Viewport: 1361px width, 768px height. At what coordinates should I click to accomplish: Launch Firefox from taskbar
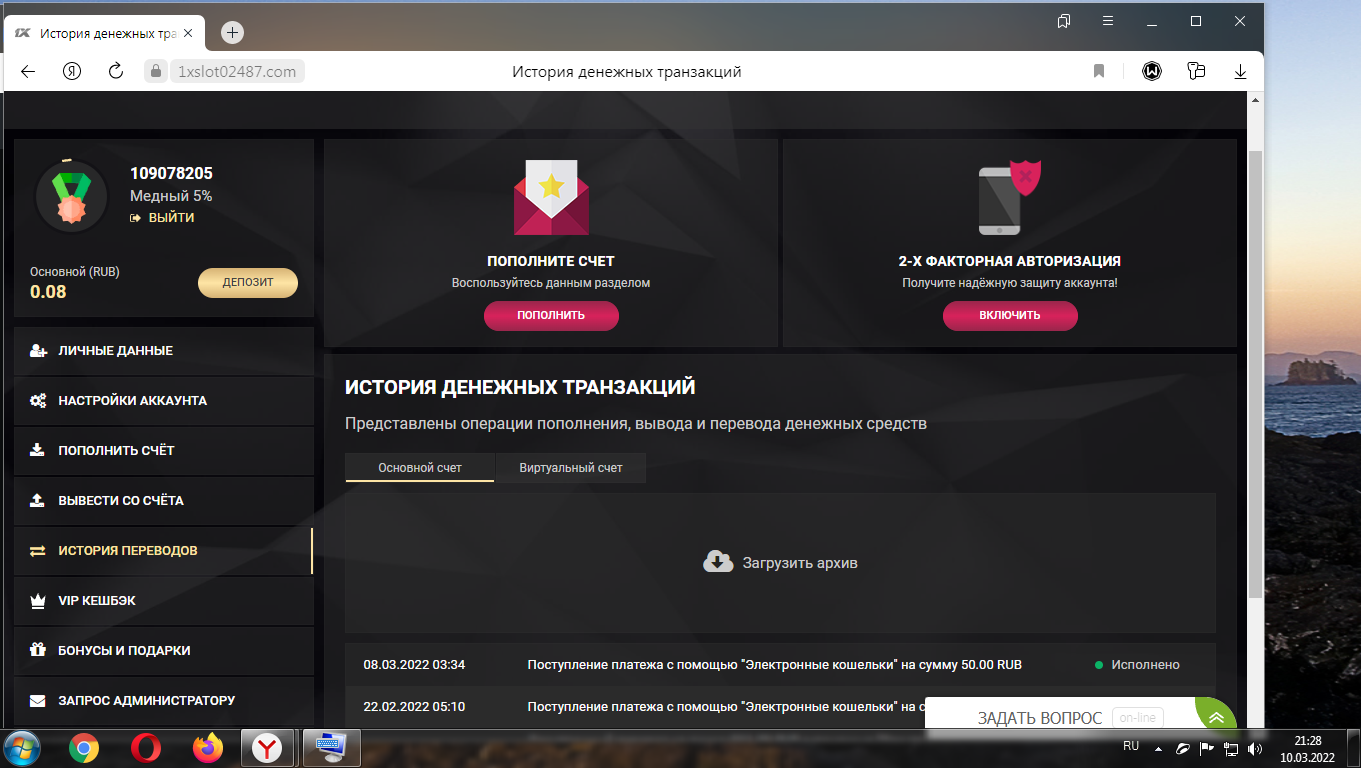pyautogui.click(x=208, y=748)
